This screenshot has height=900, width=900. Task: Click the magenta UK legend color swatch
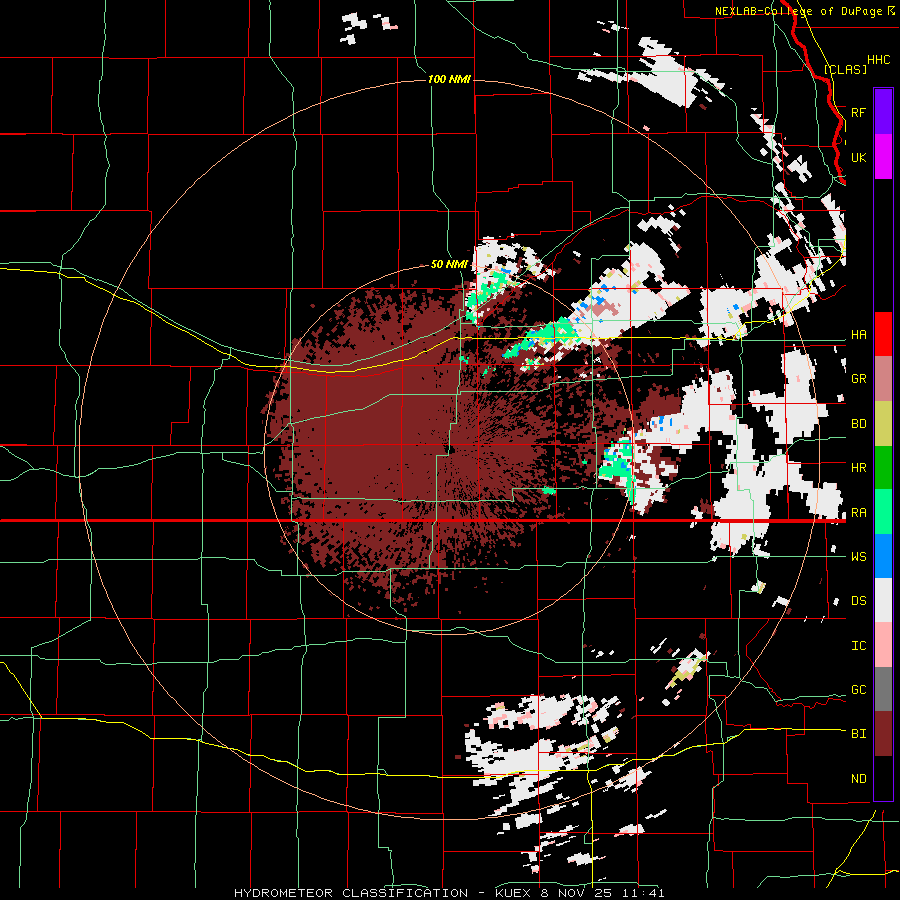[883, 157]
